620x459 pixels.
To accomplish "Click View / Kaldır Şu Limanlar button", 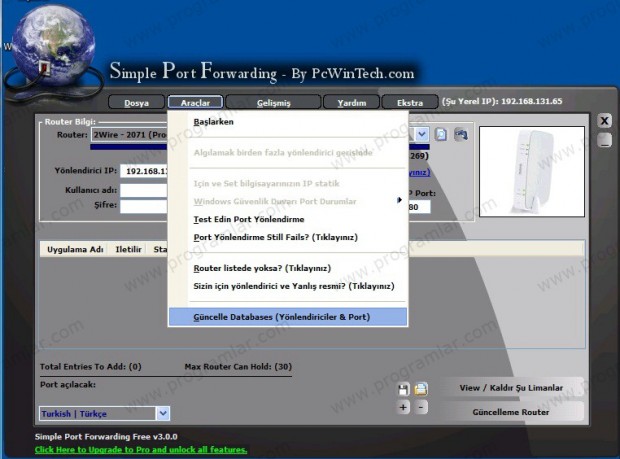I will tap(511, 388).
